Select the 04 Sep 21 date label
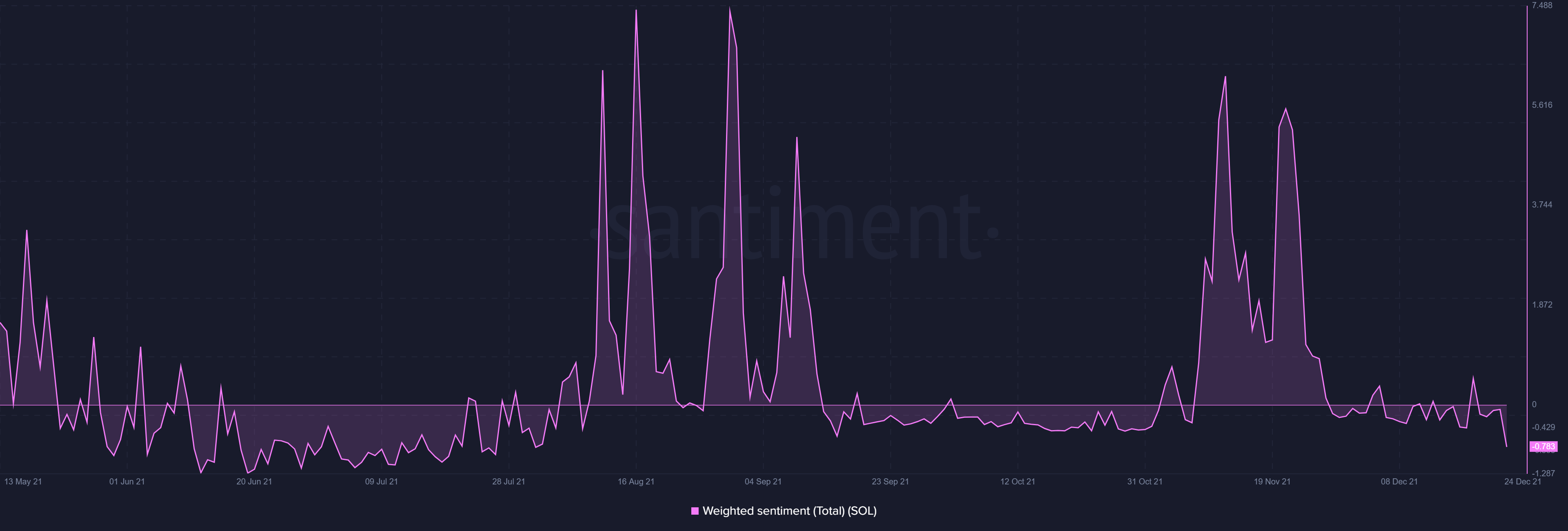1568x531 pixels. (x=763, y=481)
